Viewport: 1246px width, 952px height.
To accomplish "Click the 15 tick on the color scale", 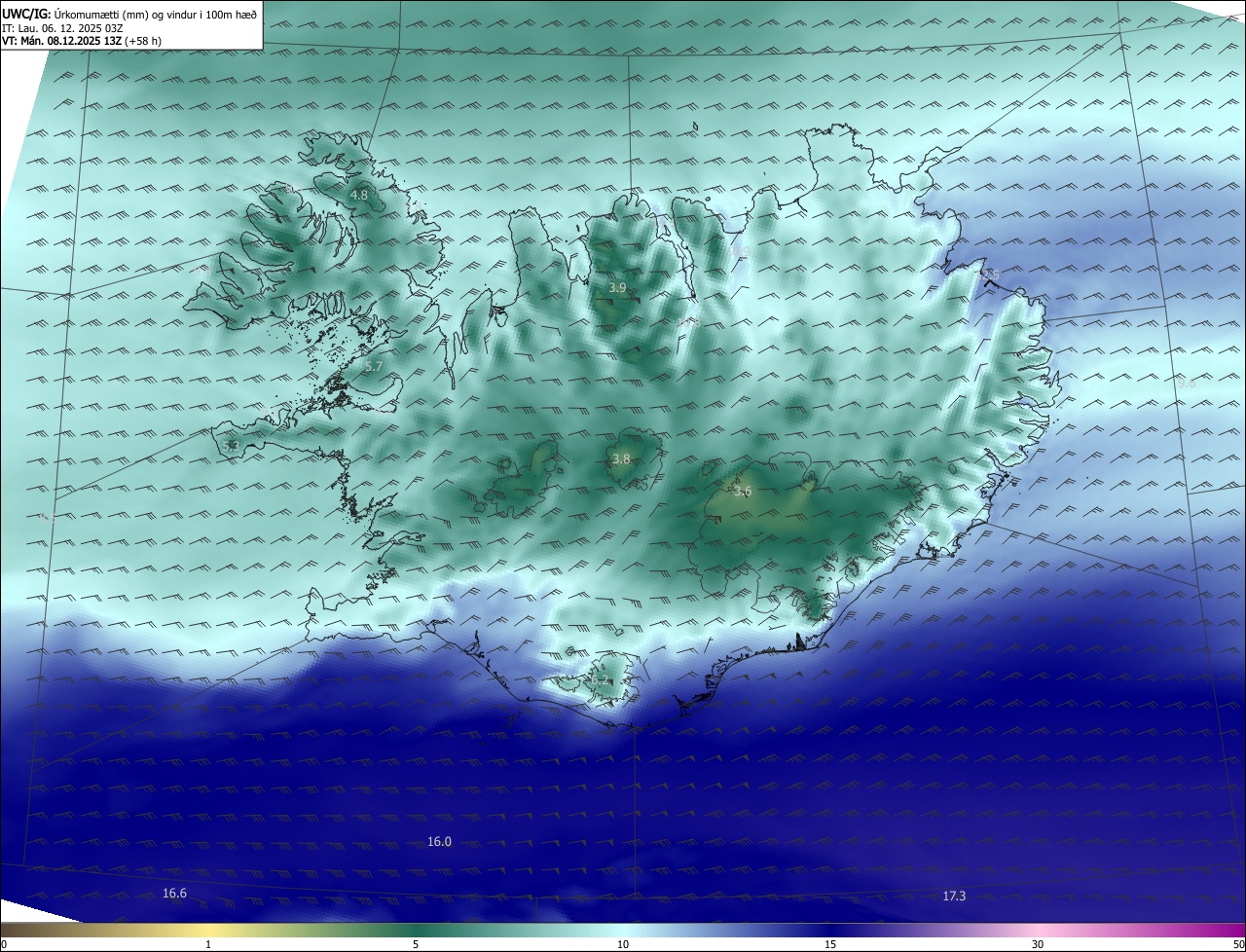I will (x=830, y=944).
